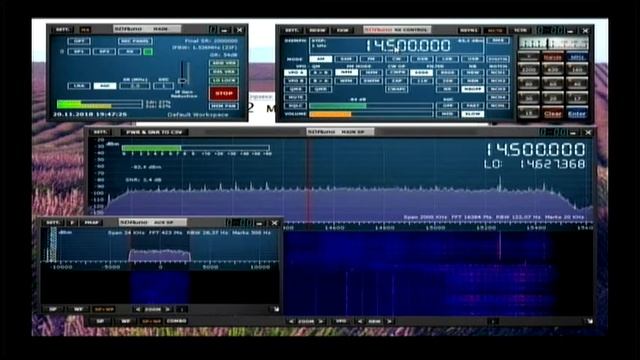
Task: Open SETT. in the SDRuno MAIN window
Action: (x=63, y=30)
